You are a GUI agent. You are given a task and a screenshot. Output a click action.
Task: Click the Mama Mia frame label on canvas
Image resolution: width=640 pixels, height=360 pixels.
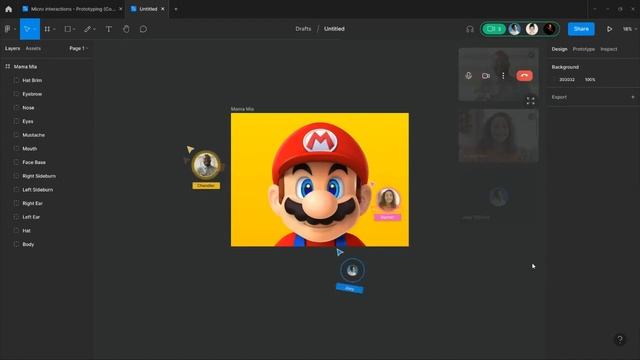click(242, 109)
